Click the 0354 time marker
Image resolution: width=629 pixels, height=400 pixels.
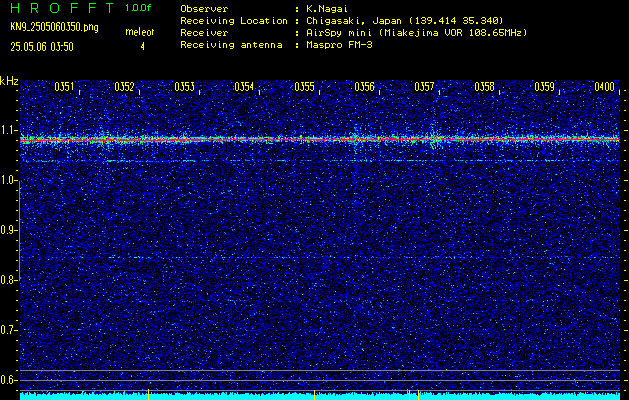244,87
